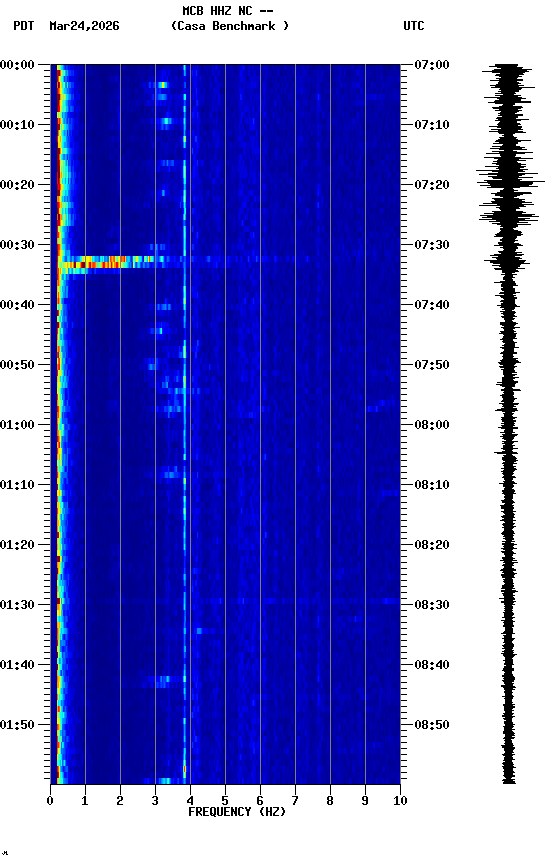Click the frequency axis tick label 7
The height and width of the screenshot is (864, 552).
[295, 801]
